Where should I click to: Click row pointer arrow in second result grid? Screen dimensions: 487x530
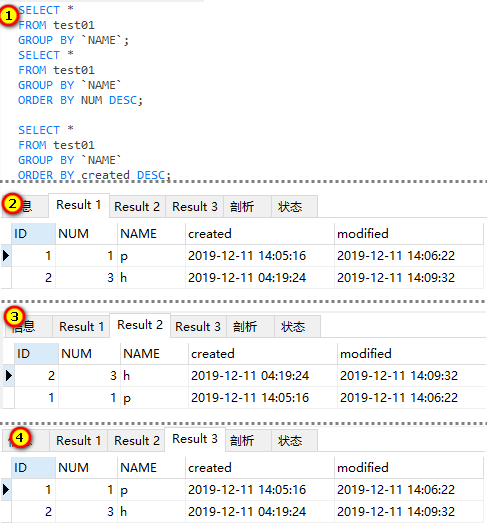9,376
